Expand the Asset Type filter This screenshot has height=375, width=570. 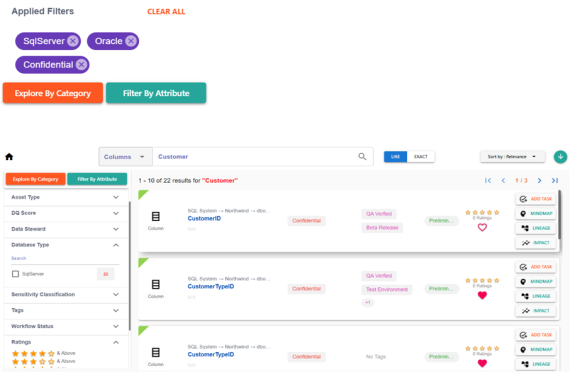pyautogui.click(x=65, y=197)
